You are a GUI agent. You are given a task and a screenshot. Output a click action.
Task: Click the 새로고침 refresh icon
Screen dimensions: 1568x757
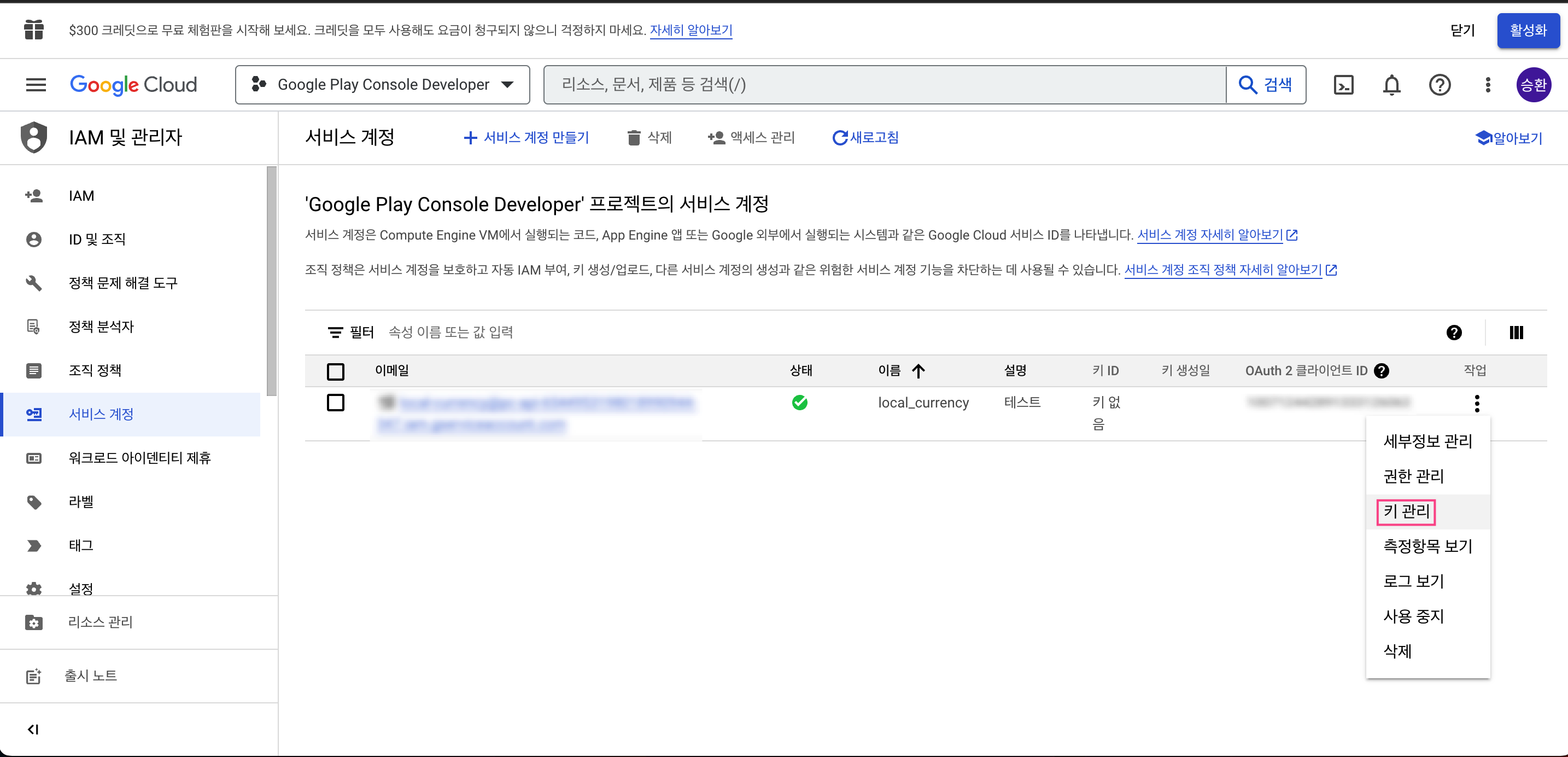click(x=839, y=138)
